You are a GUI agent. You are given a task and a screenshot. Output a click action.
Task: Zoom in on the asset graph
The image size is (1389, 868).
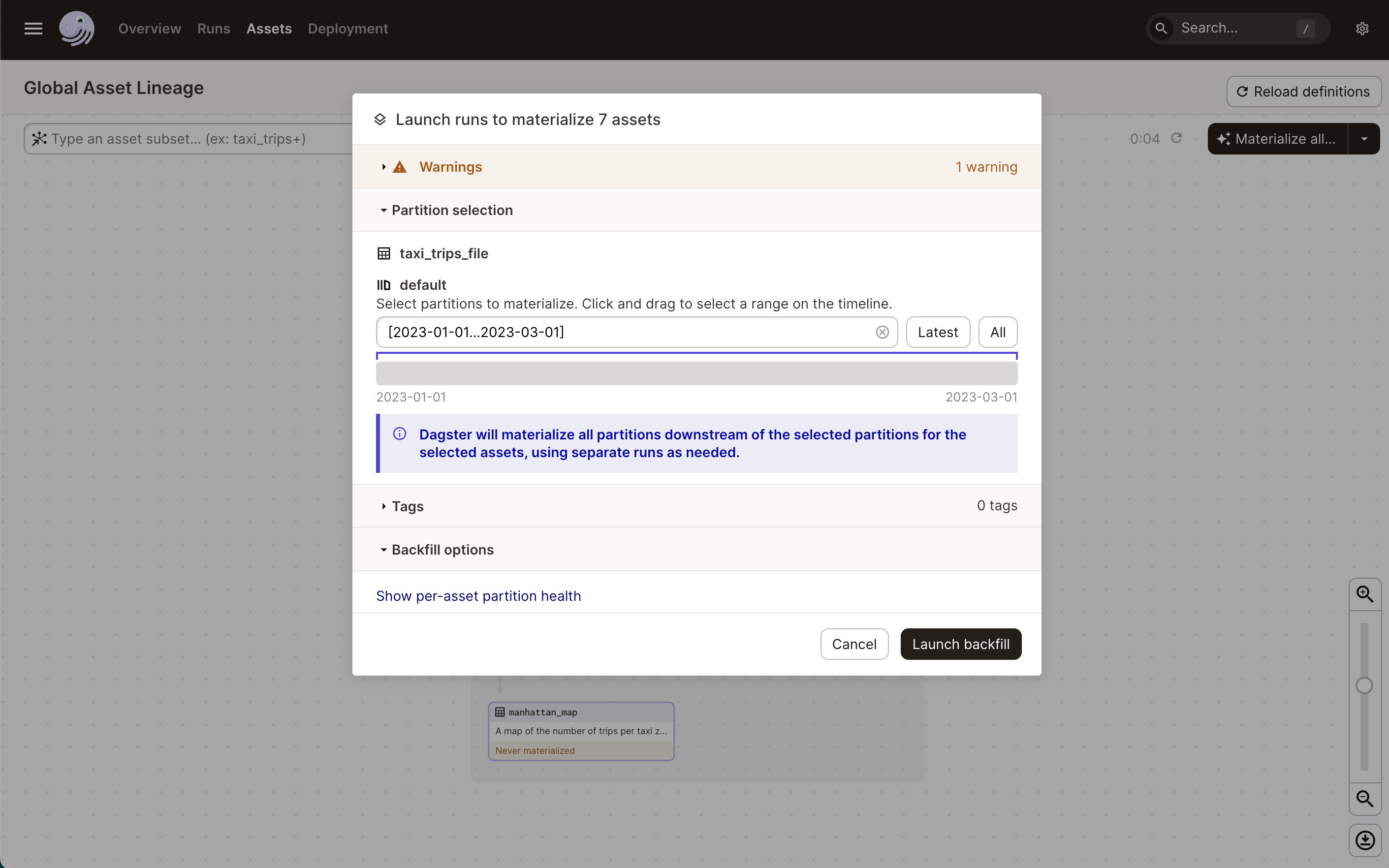click(x=1365, y=594)
